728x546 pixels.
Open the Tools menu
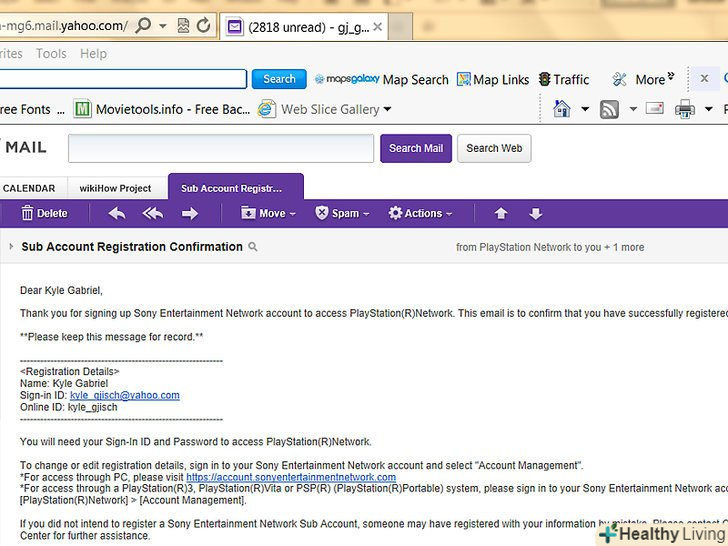click(x=51, y=54)
